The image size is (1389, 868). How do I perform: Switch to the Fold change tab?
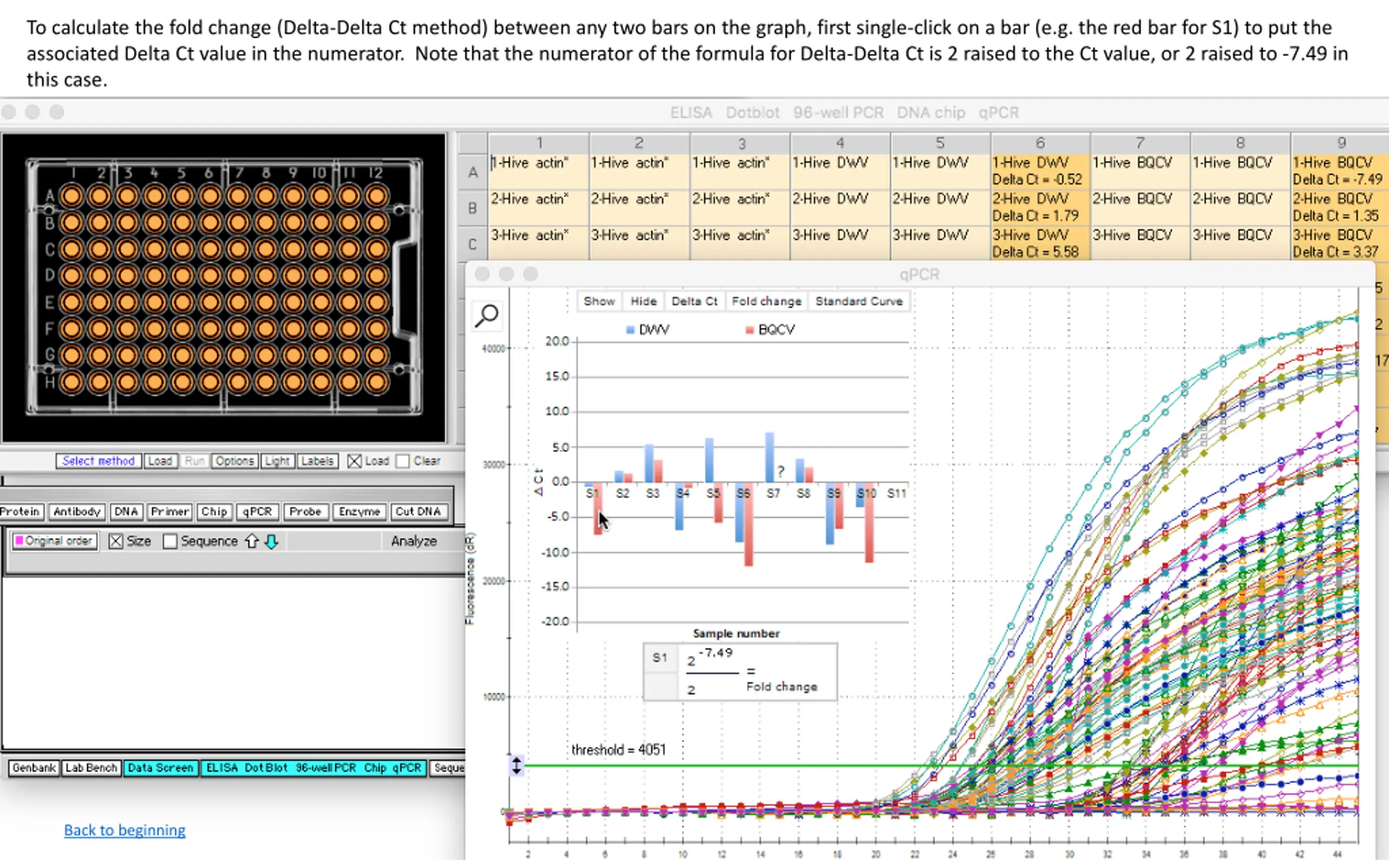(766, 302)
